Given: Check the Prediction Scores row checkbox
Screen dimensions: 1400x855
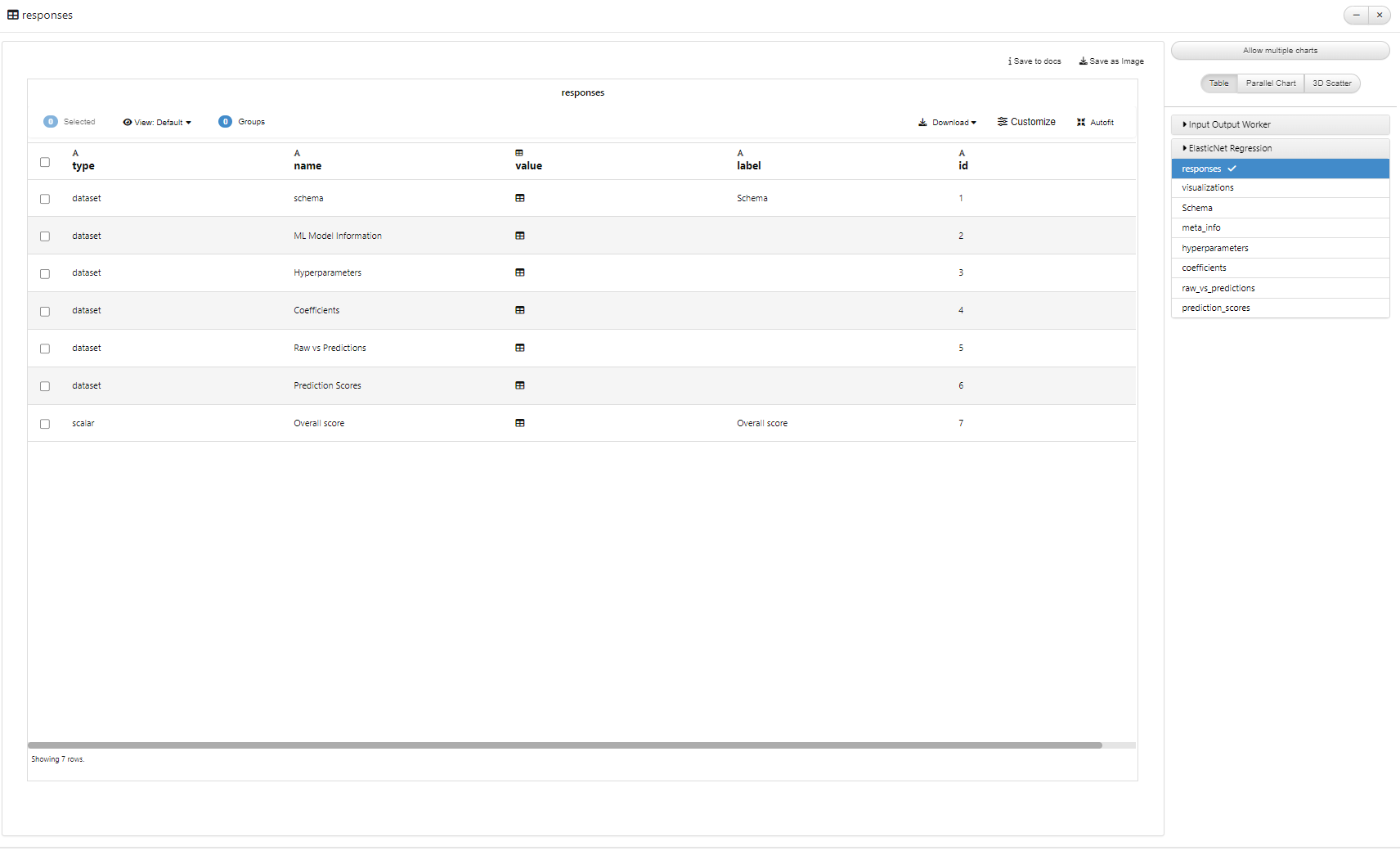Looking at the screenshot, I should (45, 386).
